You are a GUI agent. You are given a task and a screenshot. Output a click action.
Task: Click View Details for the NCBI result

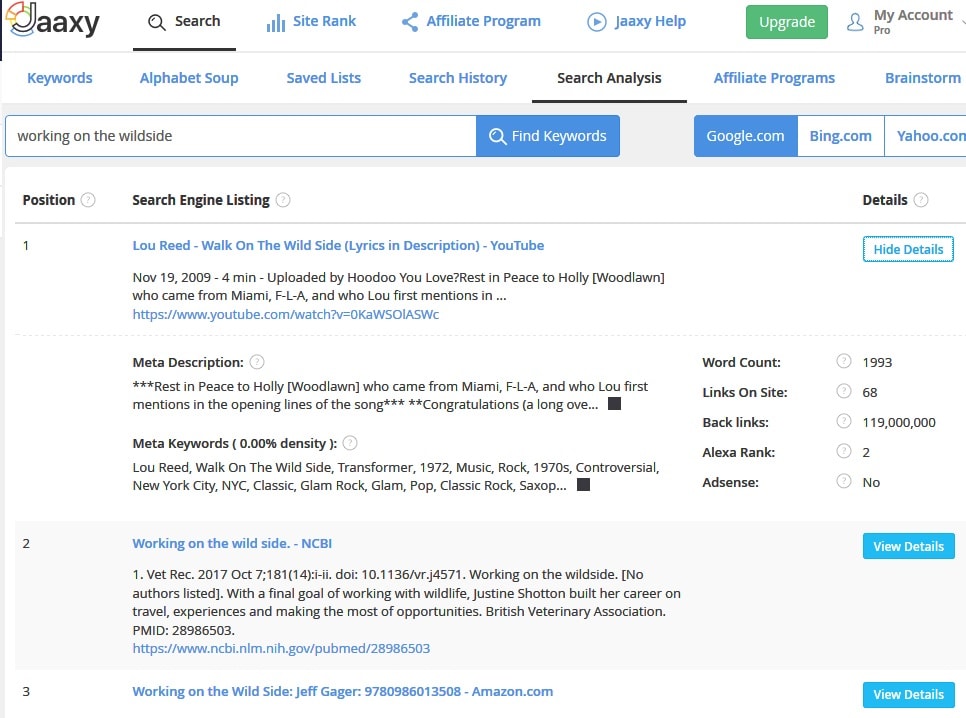coord(909,546)
